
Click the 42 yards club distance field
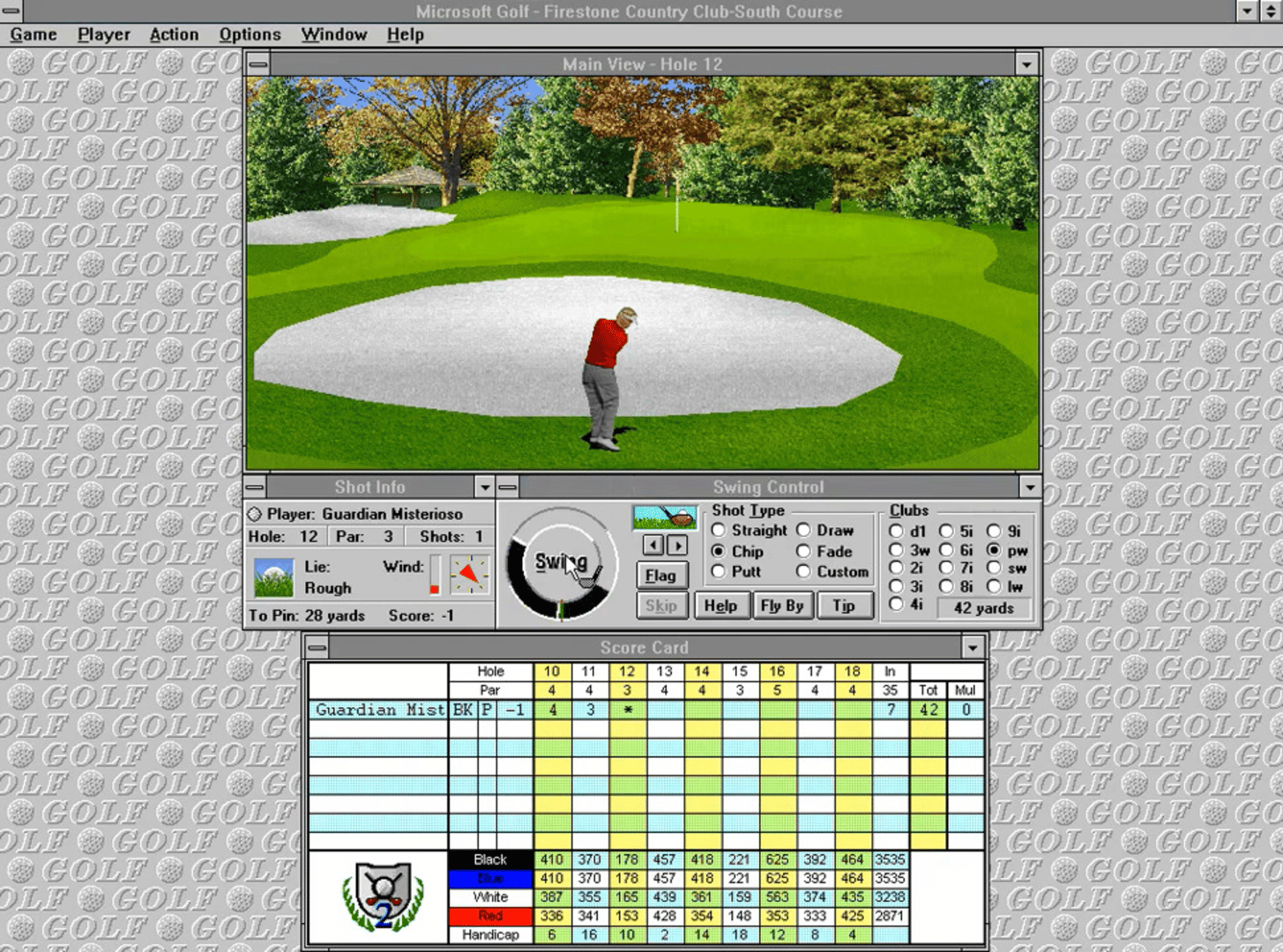click(983, 608)
